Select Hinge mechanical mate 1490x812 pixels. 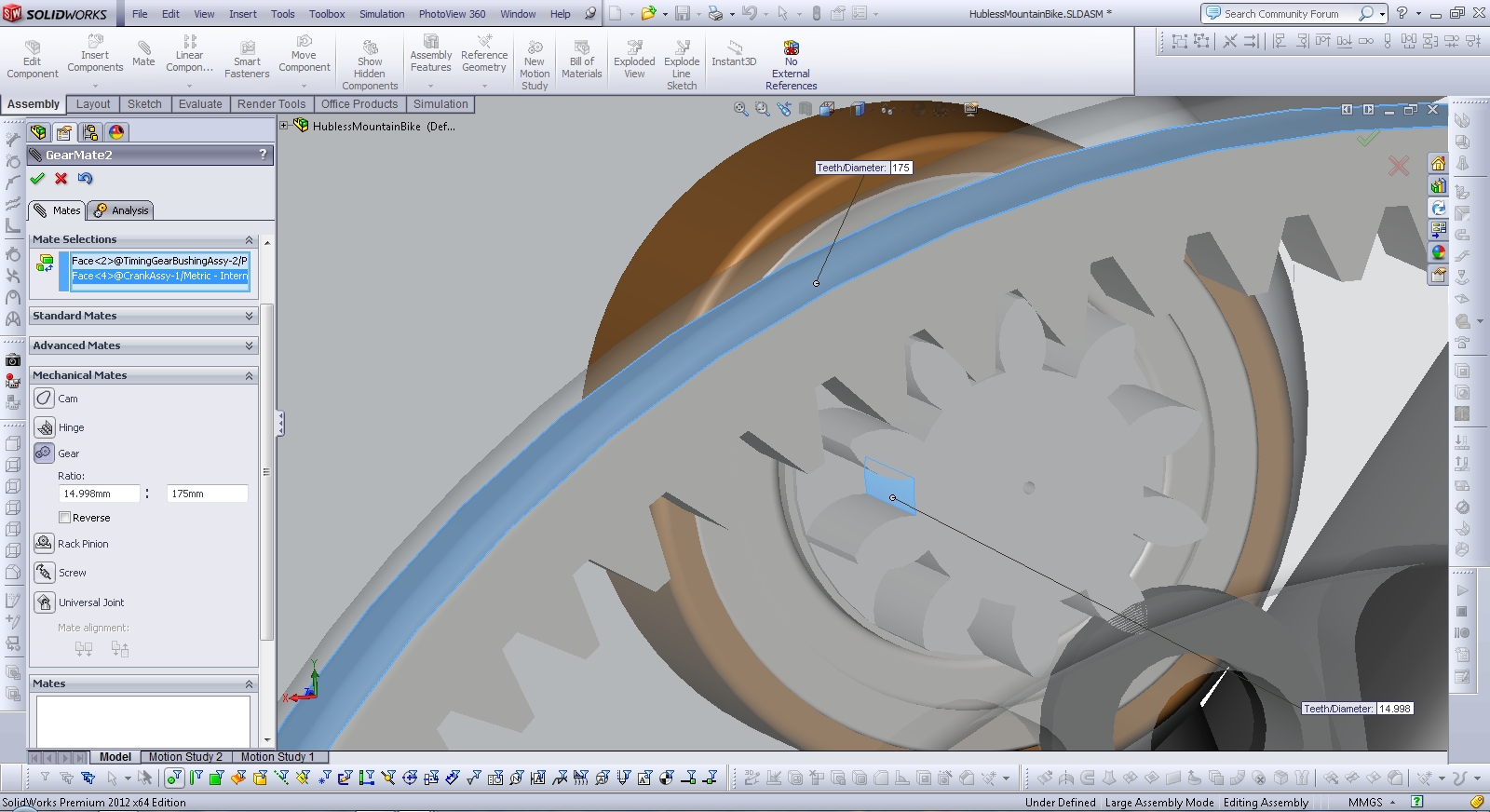click(45, 427)
